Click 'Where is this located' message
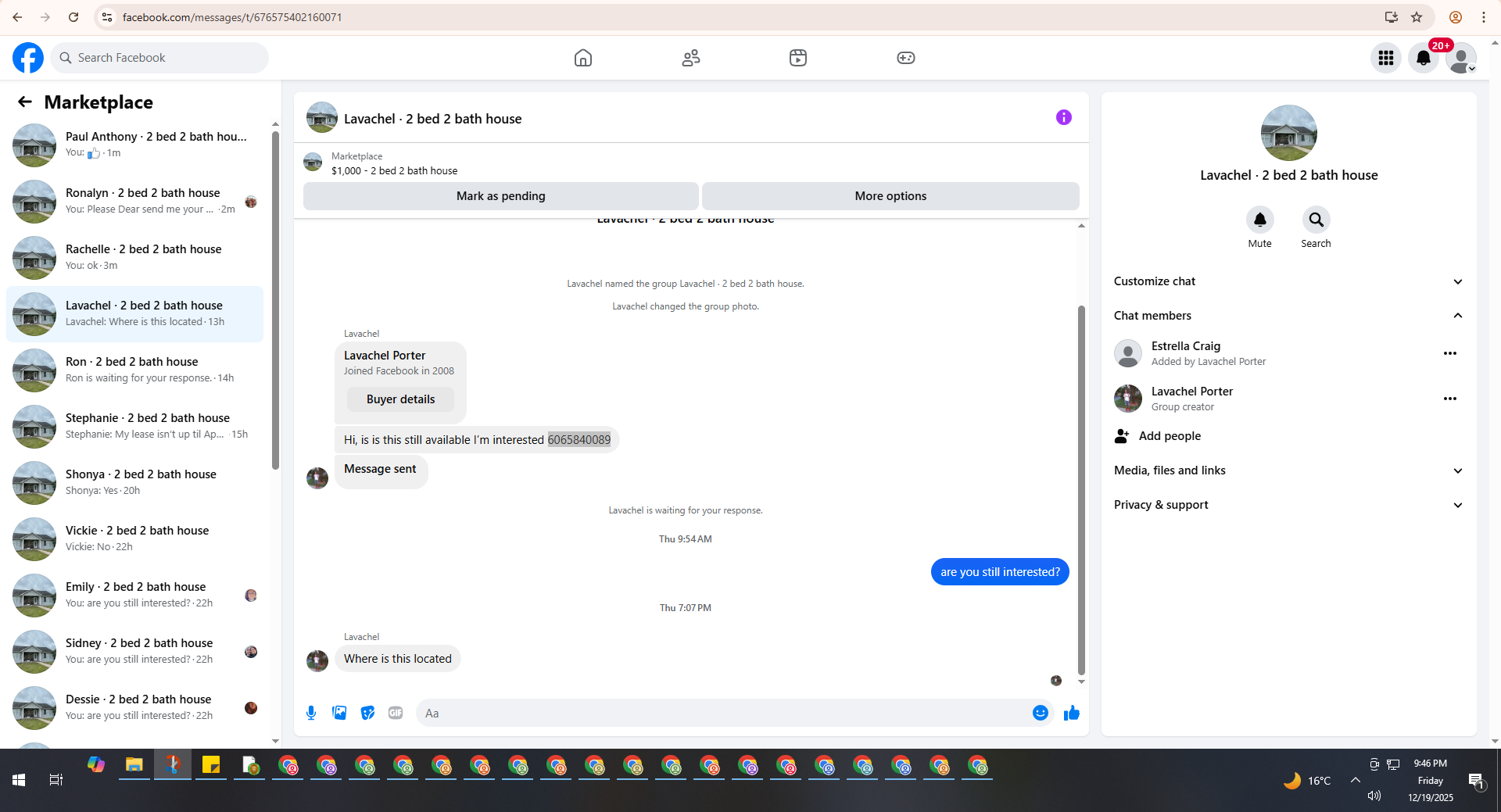1501x812 pixels. click(x=398, y=659)
